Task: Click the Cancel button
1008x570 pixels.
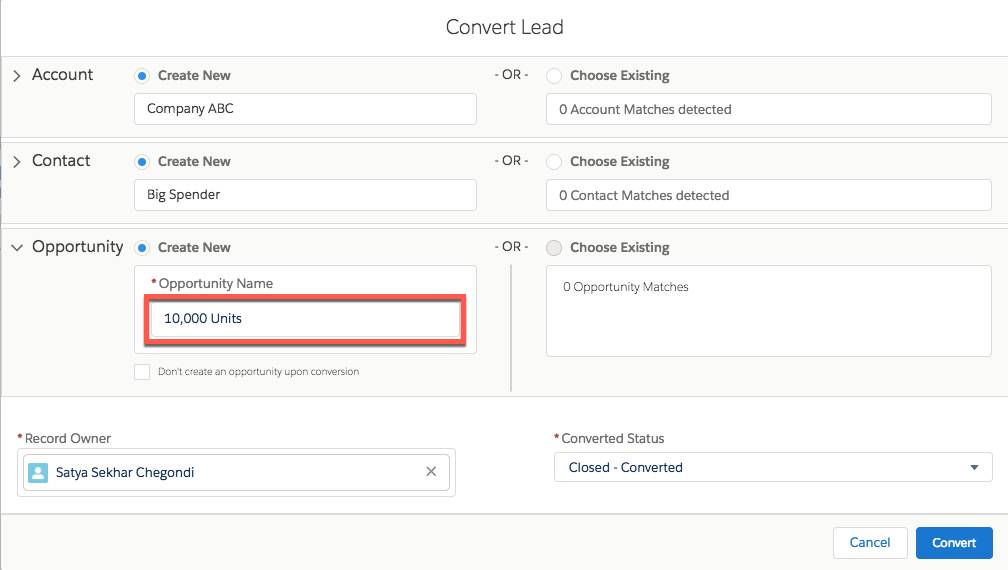Action: [870, 542]
